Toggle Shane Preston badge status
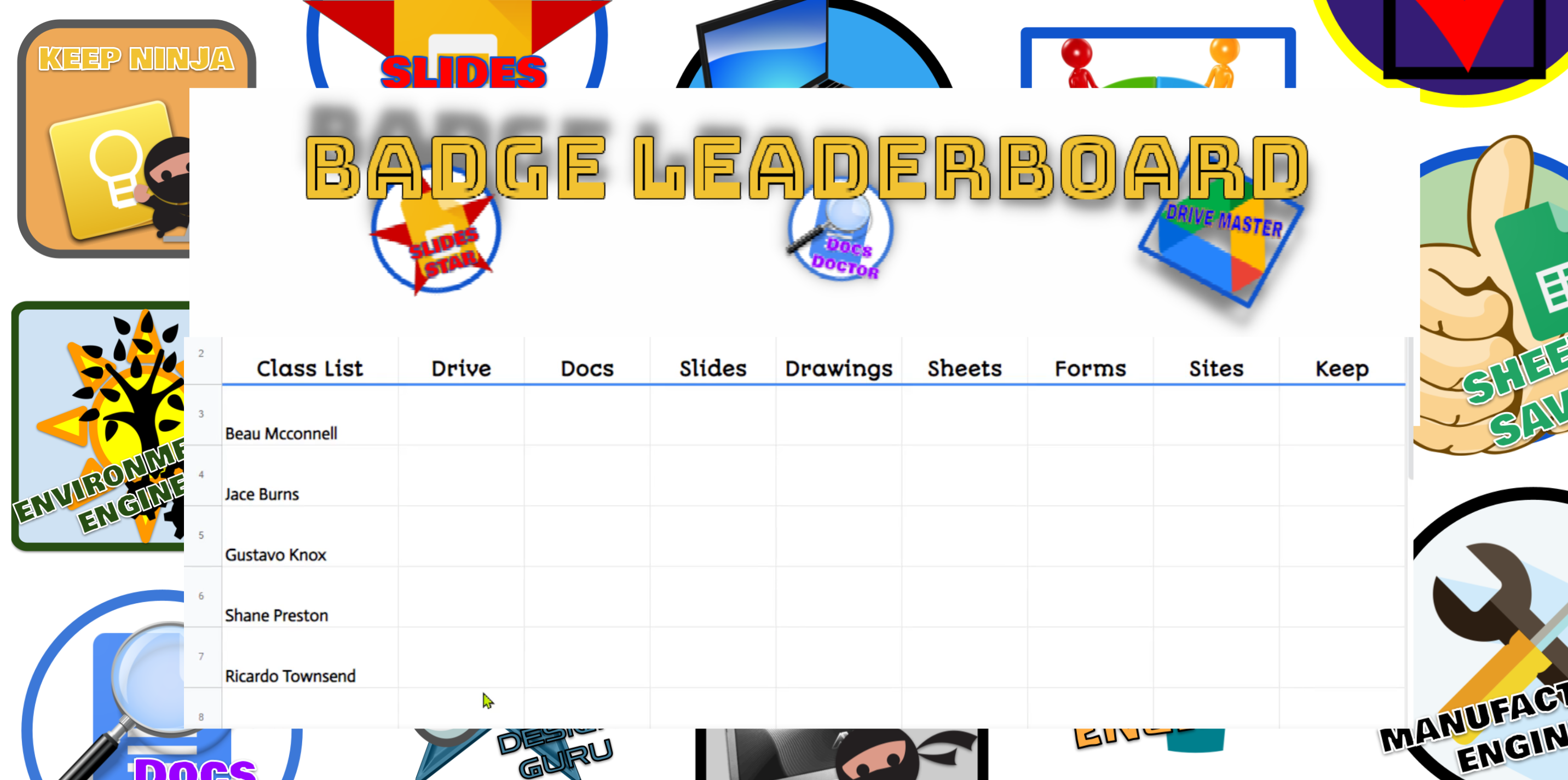 coord(461,615)
